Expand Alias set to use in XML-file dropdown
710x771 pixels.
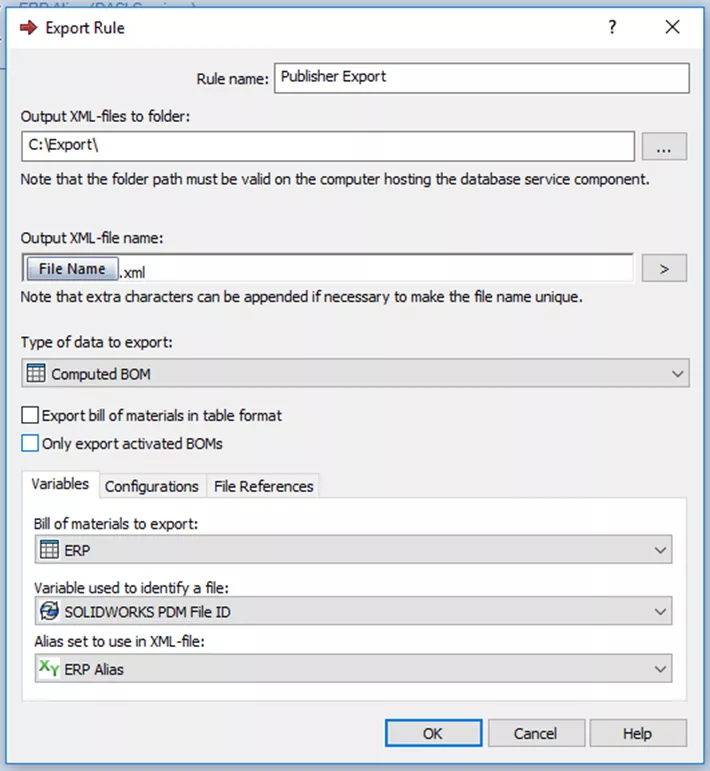point(353,668)
